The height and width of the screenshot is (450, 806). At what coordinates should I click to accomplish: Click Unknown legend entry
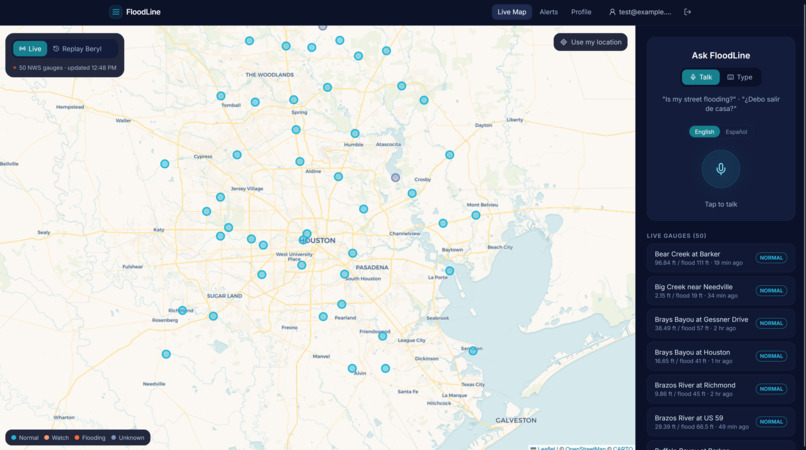point(128,438)
